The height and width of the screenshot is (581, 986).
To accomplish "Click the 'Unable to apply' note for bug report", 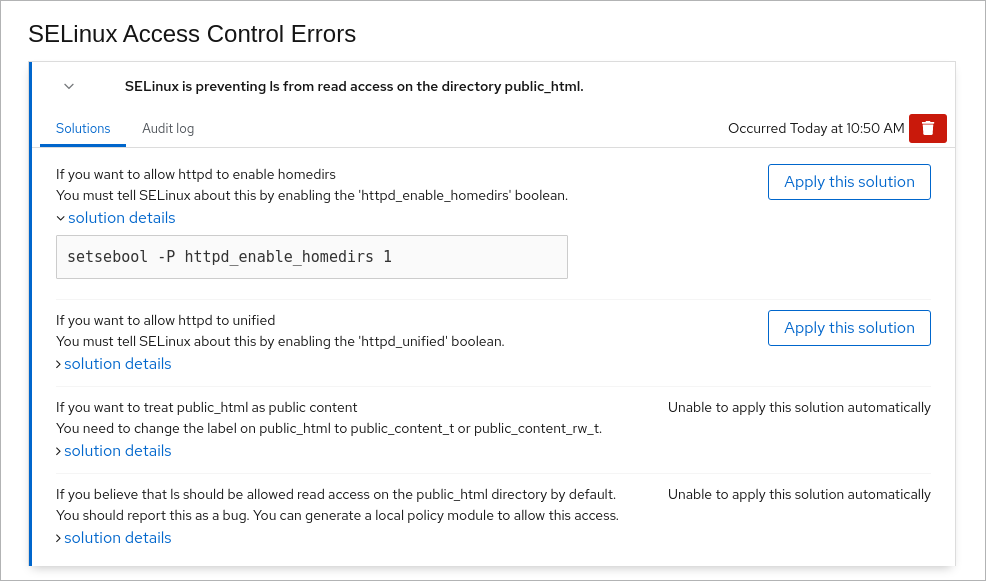I will point(799,495).
